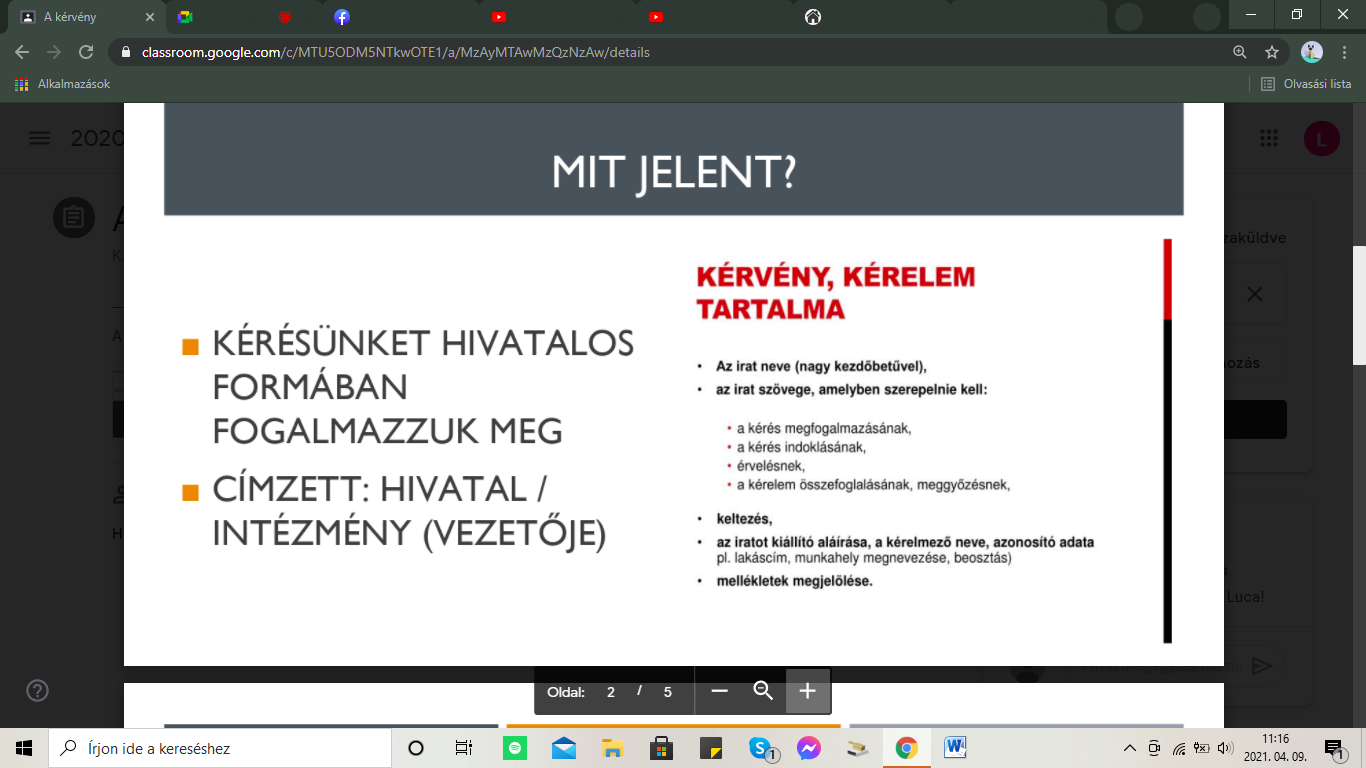Open the Classroom hamburger main menu
1366x768 pixels.
[39, 139]
